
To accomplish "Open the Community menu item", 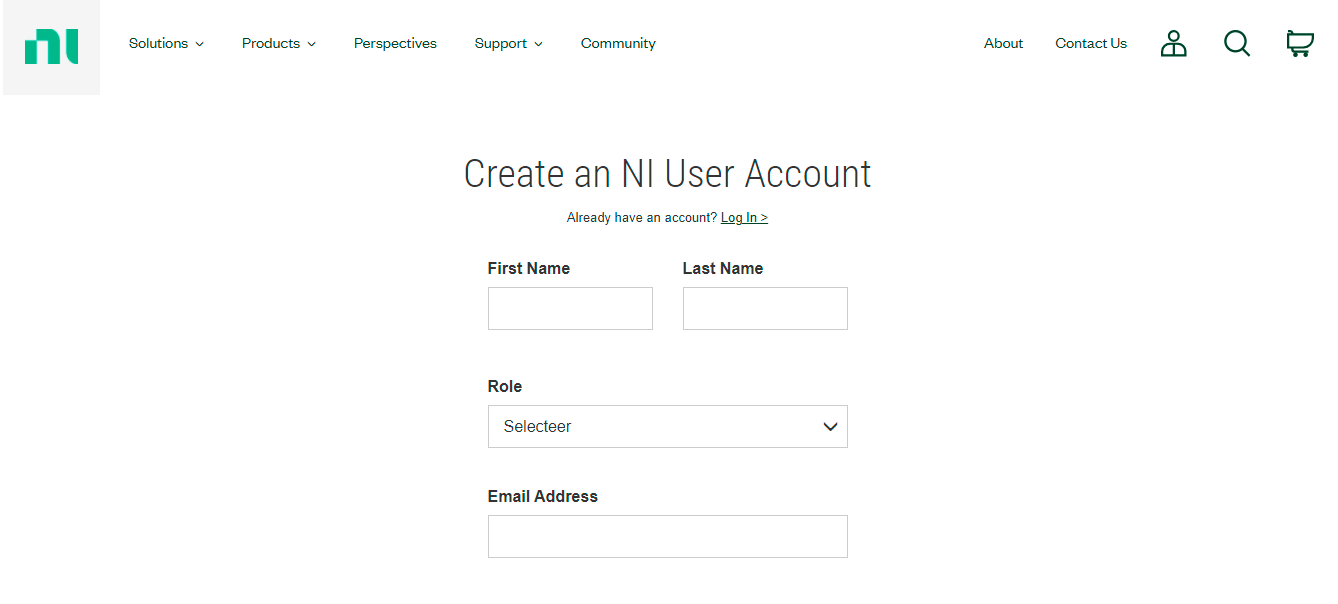I will point(618,43).
